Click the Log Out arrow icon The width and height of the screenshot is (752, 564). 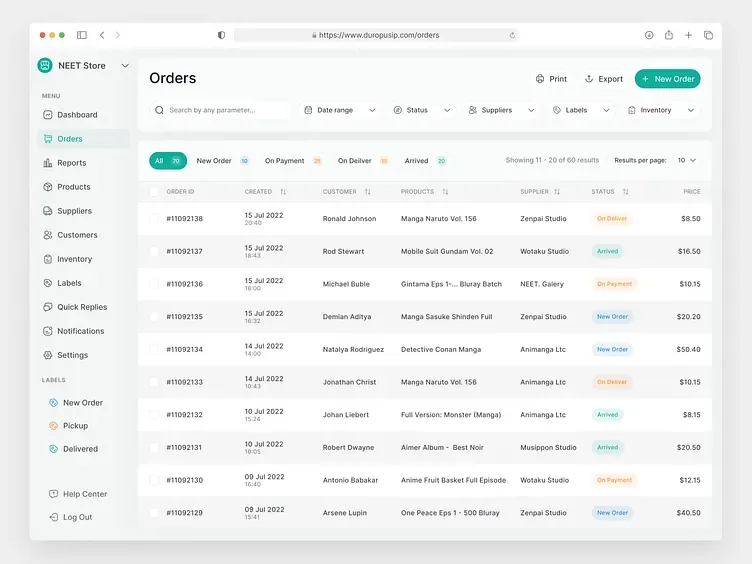coord(53,517)
